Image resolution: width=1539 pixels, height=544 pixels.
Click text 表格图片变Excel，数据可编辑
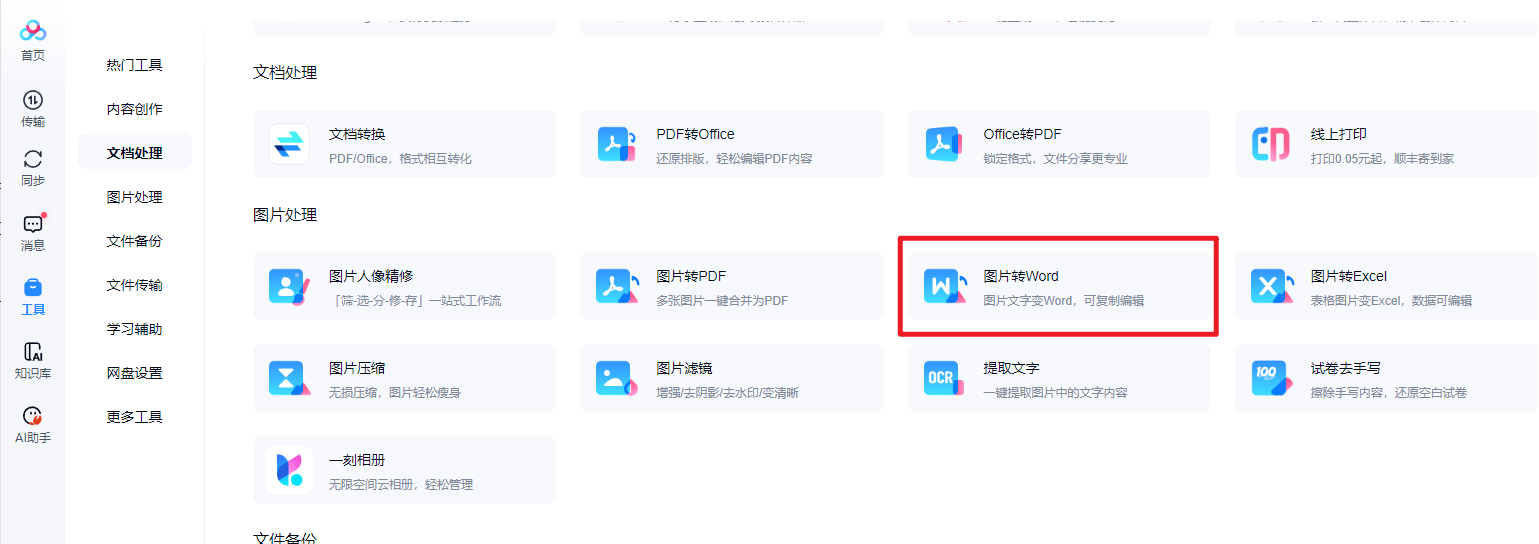1391,300
